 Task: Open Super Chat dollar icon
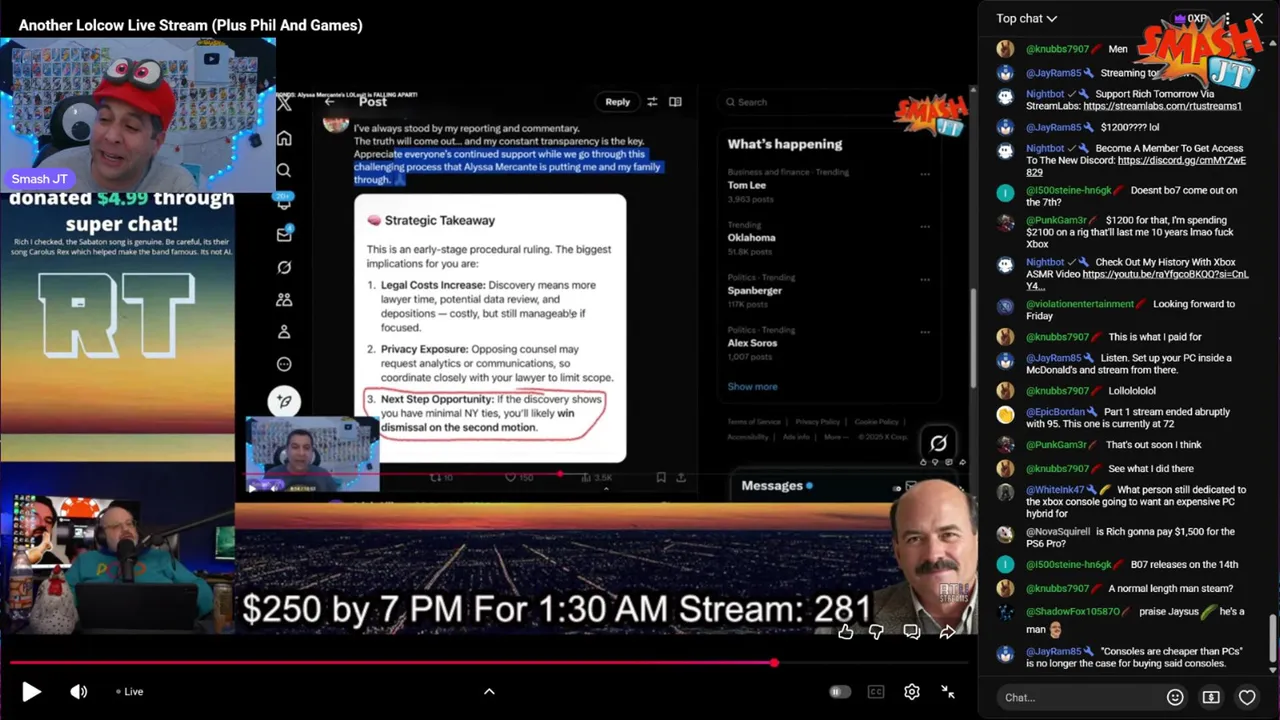[1211, 697]
